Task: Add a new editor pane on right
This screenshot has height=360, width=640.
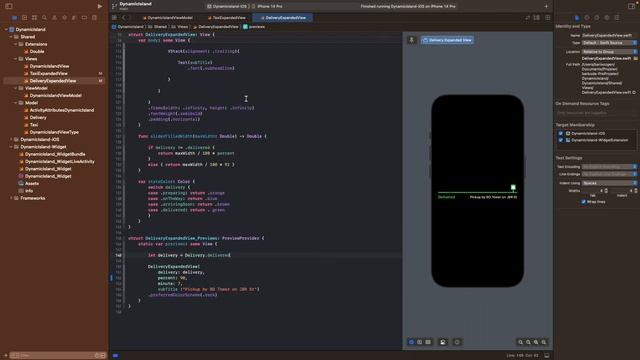Action: pyautogui.click(x=548, y=18)
